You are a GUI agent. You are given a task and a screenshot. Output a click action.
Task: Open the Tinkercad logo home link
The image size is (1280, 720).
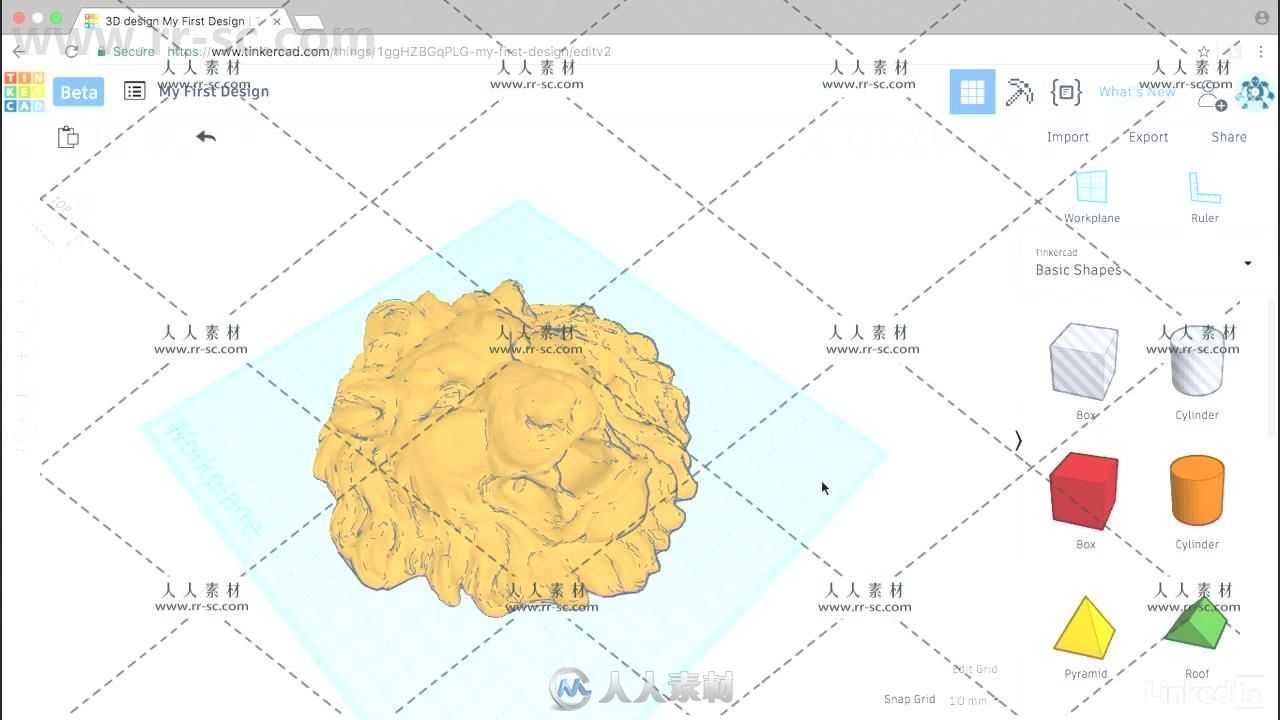point(24,92)
